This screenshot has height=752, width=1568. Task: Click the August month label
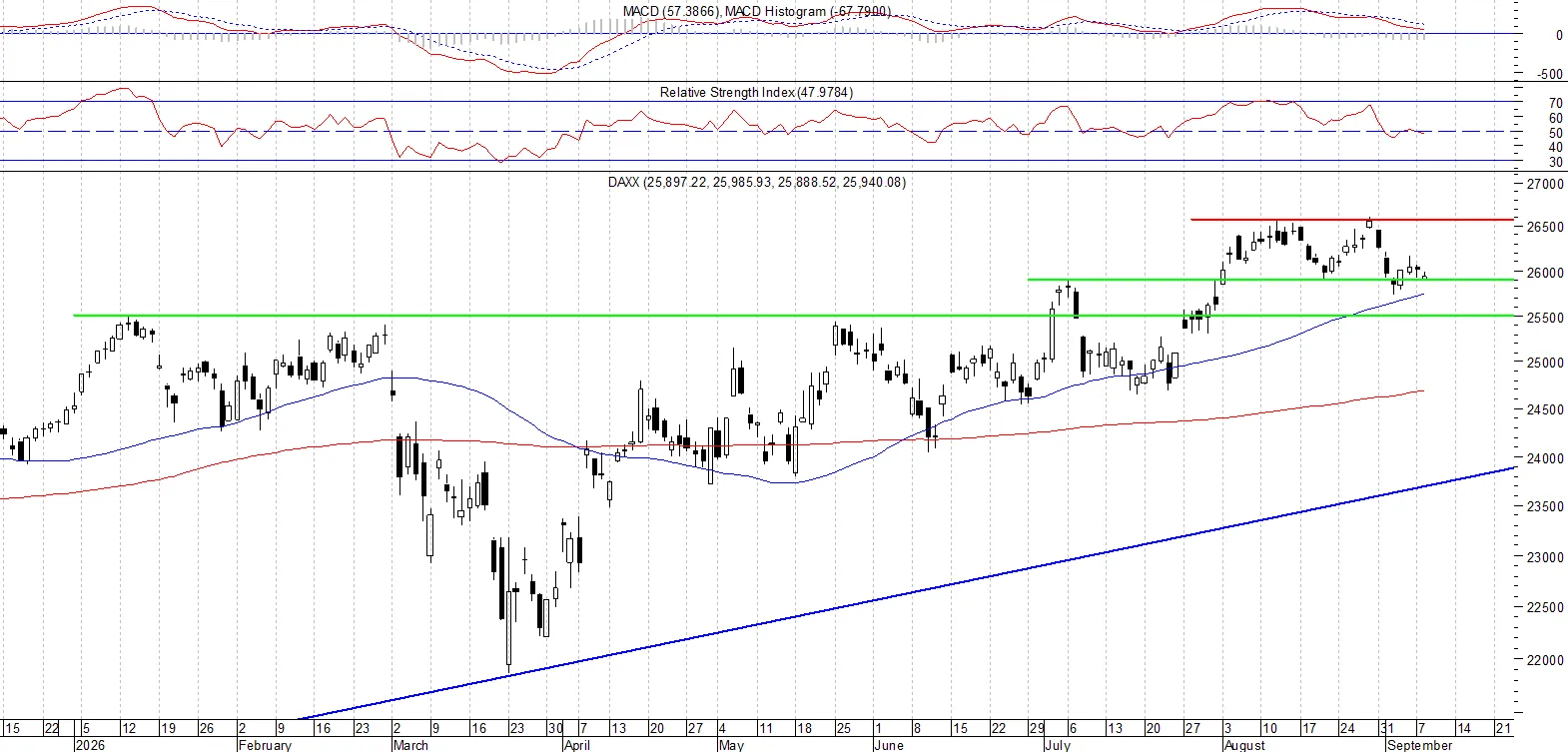1244,745
